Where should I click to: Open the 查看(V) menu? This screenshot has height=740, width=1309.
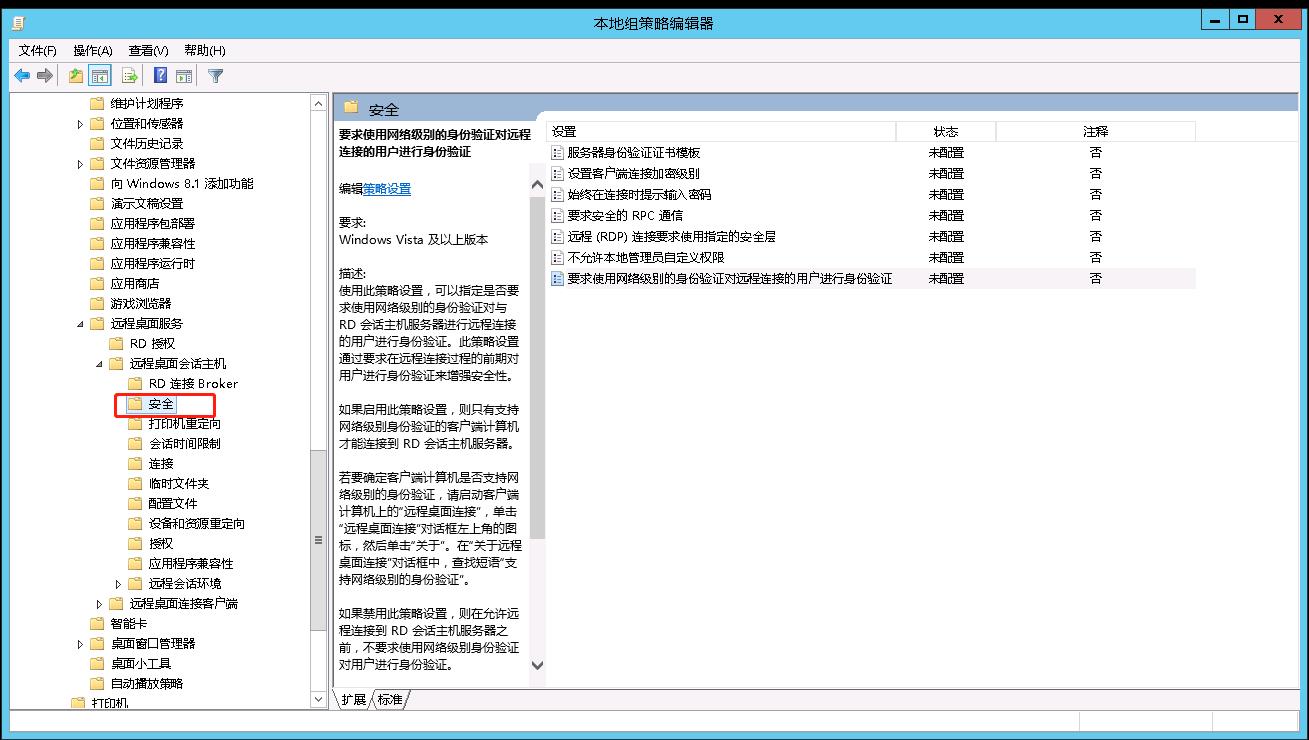[148, 50]
